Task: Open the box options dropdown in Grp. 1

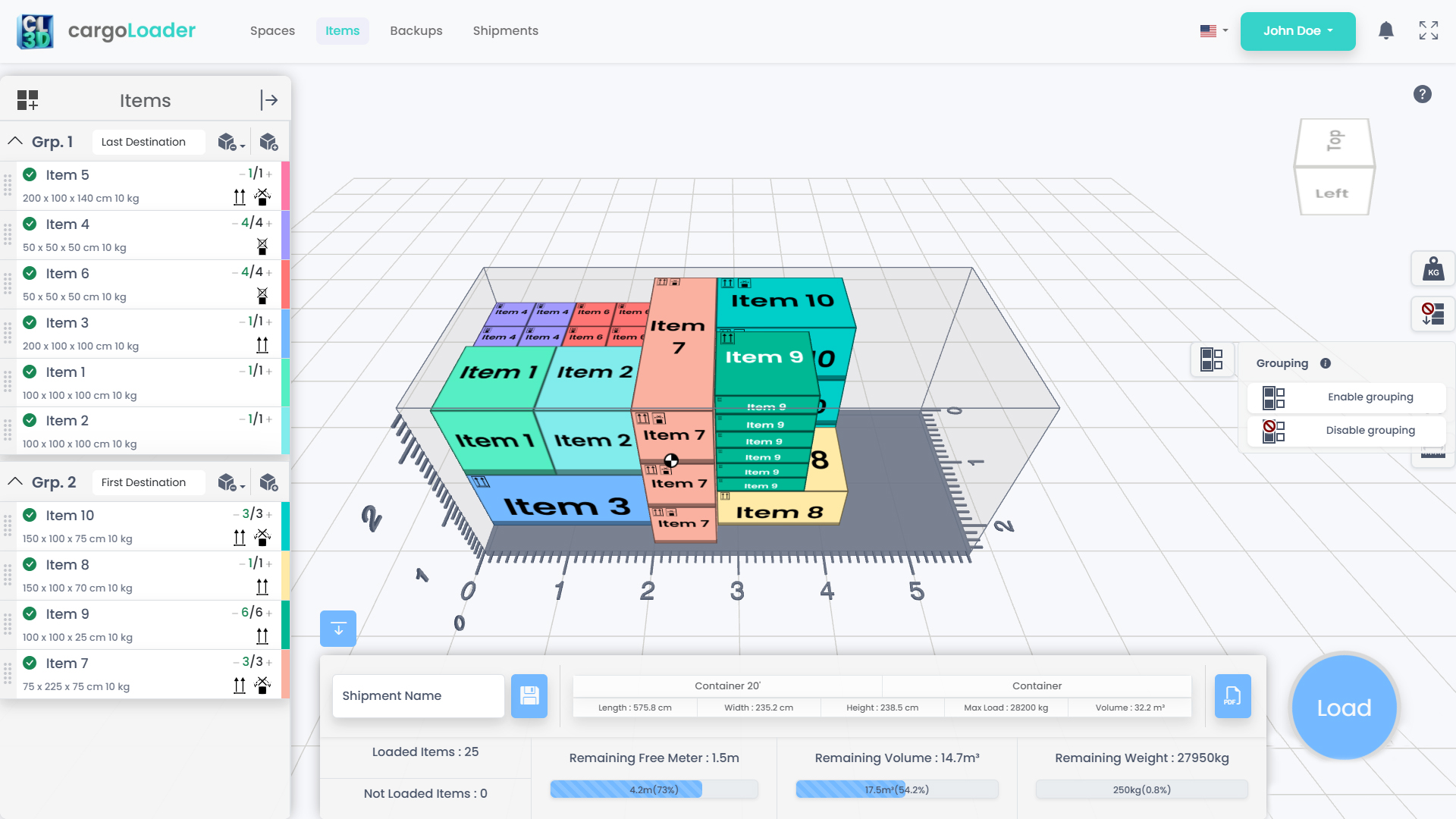Action: click(231, 142)
